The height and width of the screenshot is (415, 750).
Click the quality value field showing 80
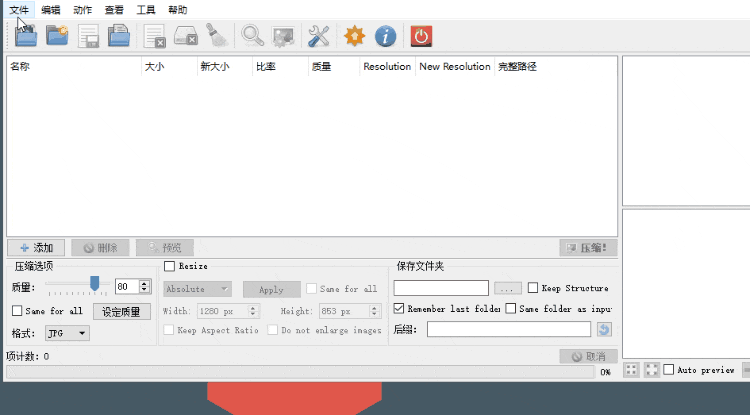(127, 286)
